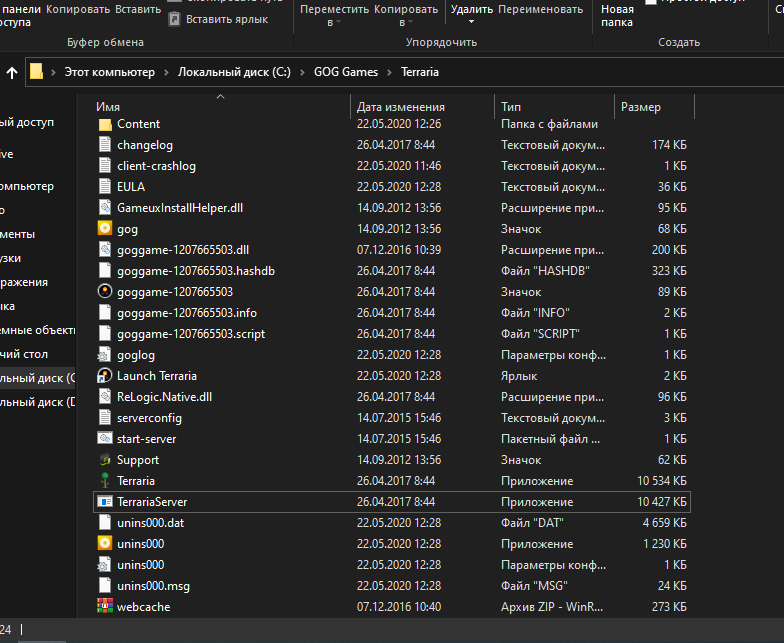Viewport: 784px width, 643px height.
Task: Click the goggame-1207665503.dll icon
Action: point(105,250)
